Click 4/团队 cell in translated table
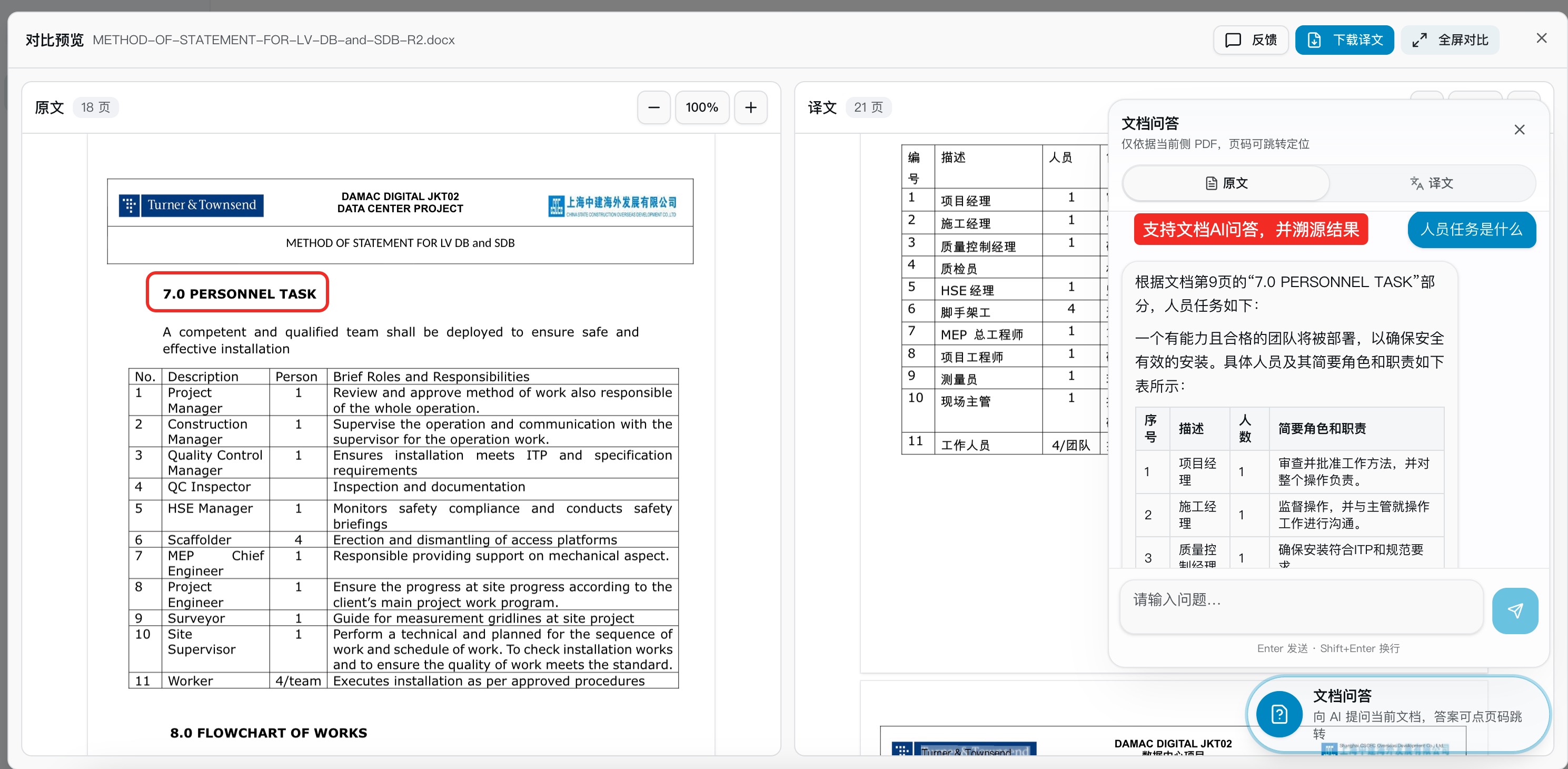Image resolution: width=1568 pixels, height=769 pixels. 1071,444
